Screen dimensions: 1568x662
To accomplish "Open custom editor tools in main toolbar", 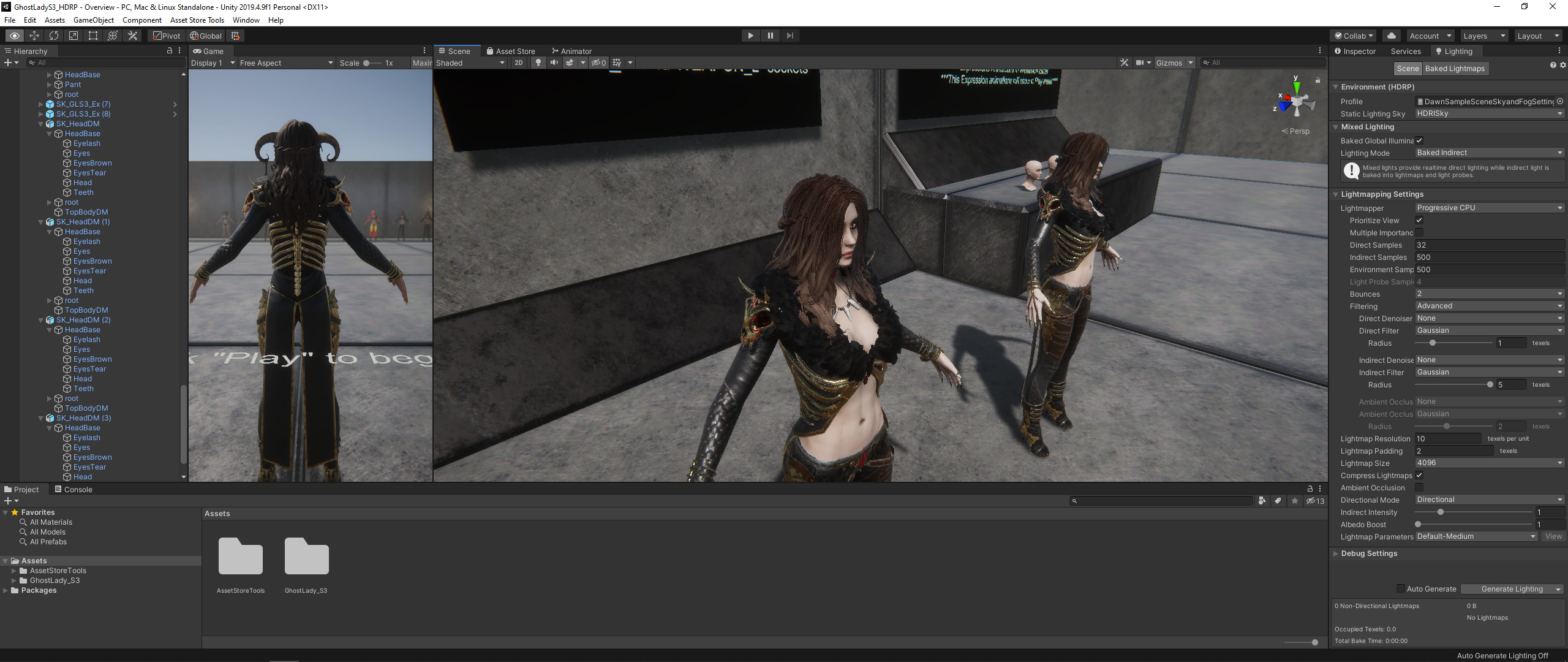I will (132, 36).
